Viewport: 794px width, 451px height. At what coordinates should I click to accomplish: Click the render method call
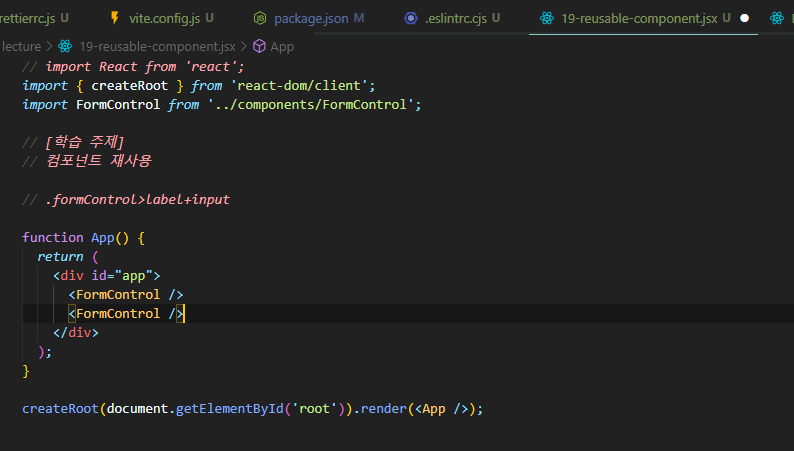383,408
